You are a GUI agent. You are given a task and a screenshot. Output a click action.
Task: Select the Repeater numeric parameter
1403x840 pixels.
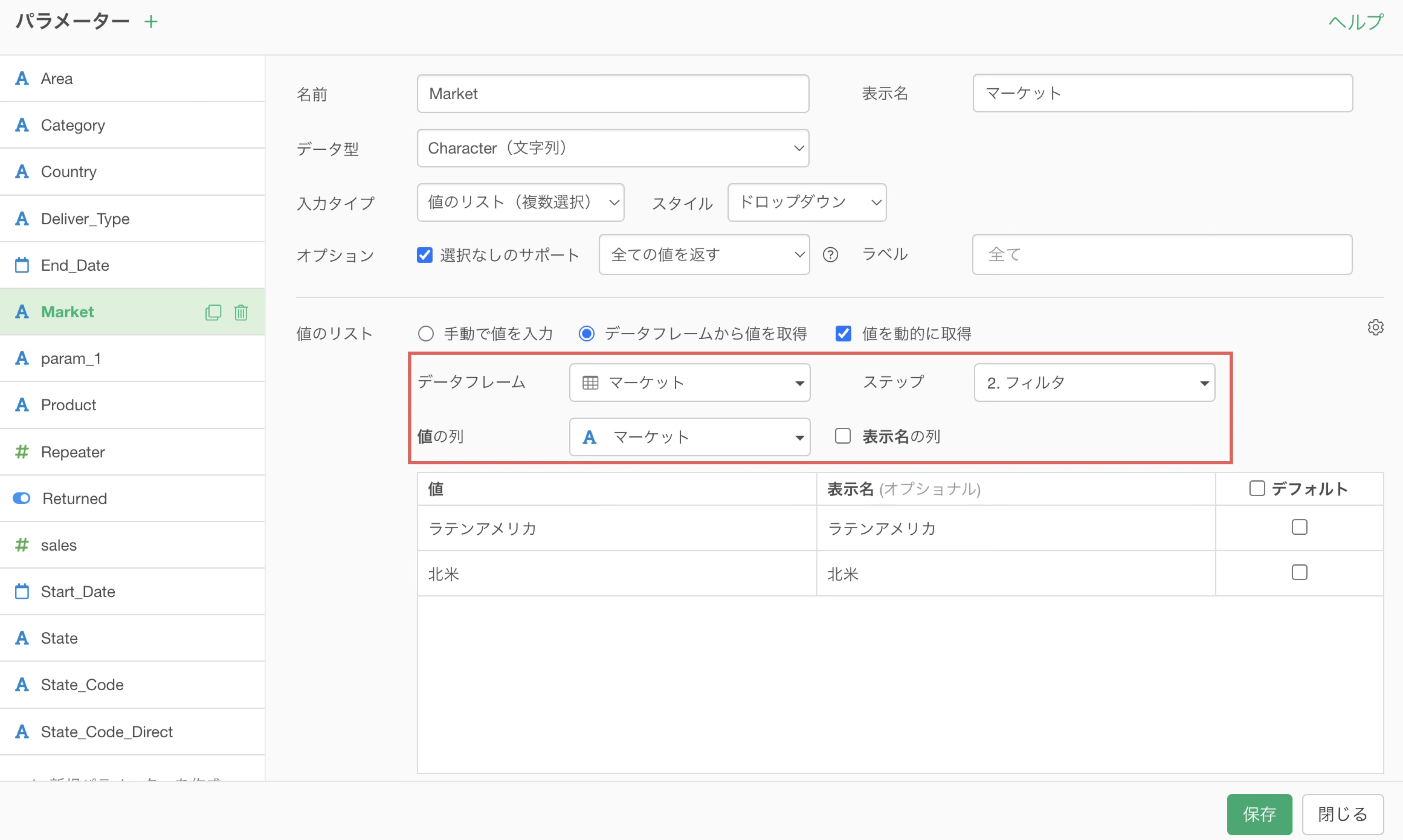click(72, 452)
